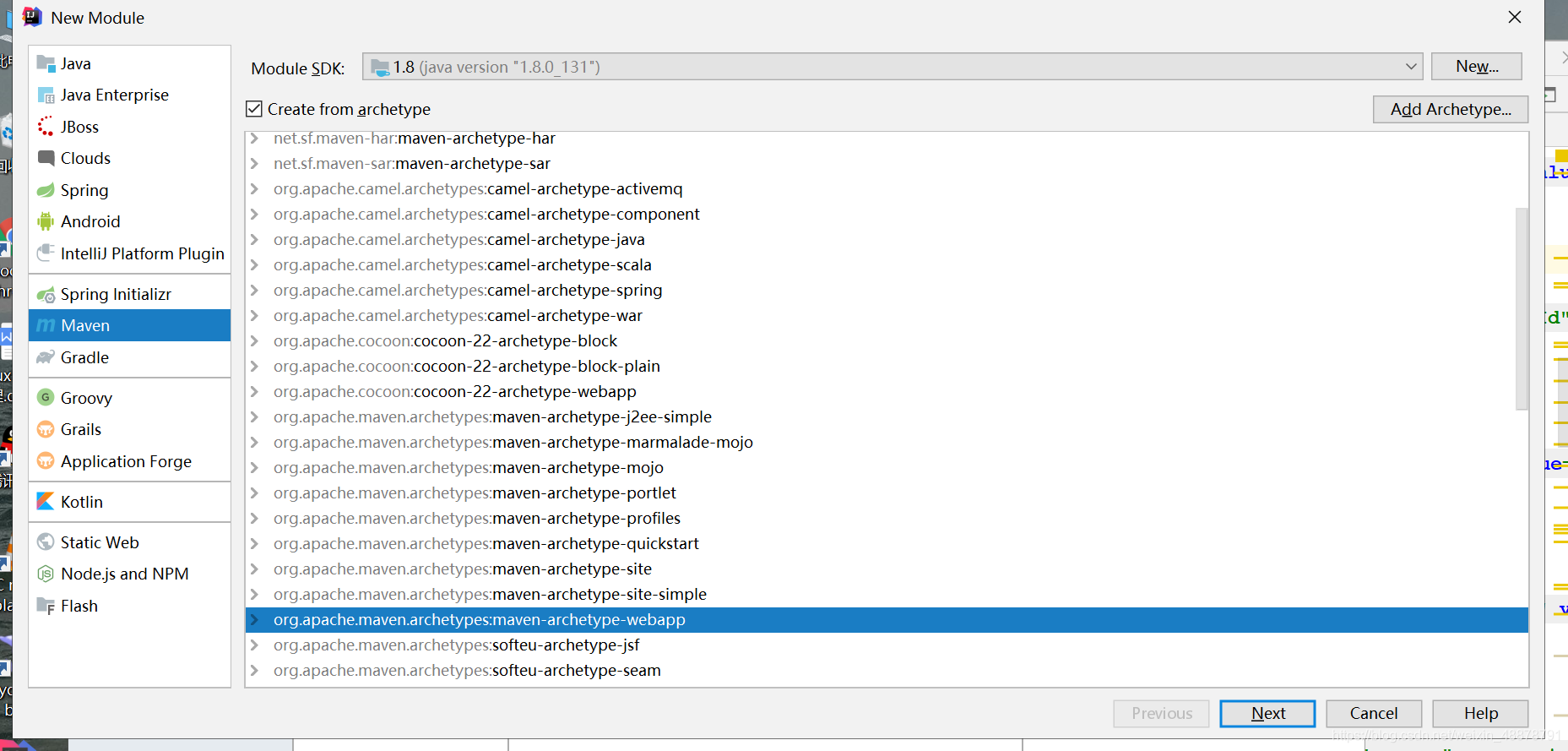The image size is (1568, 751).
Task: Click the archetype list vertical scrollbar
Action: [1522, 308]
